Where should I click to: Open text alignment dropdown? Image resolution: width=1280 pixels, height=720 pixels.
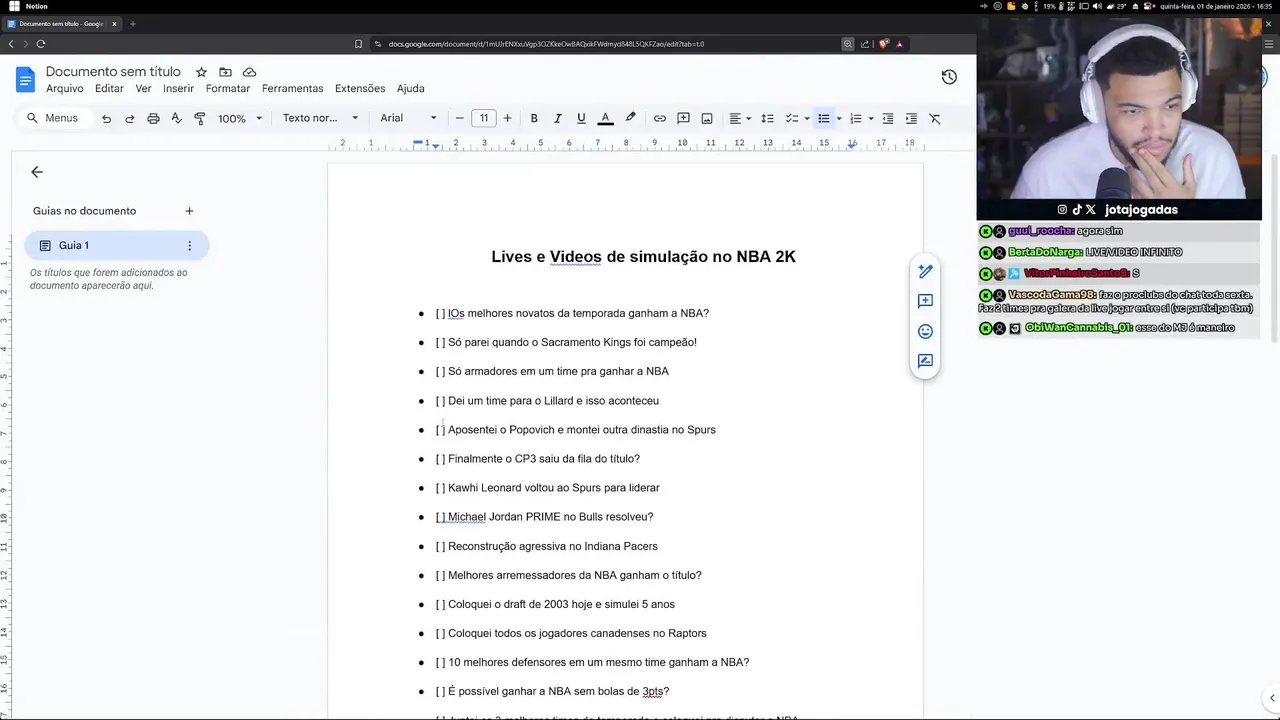(740, 118)
